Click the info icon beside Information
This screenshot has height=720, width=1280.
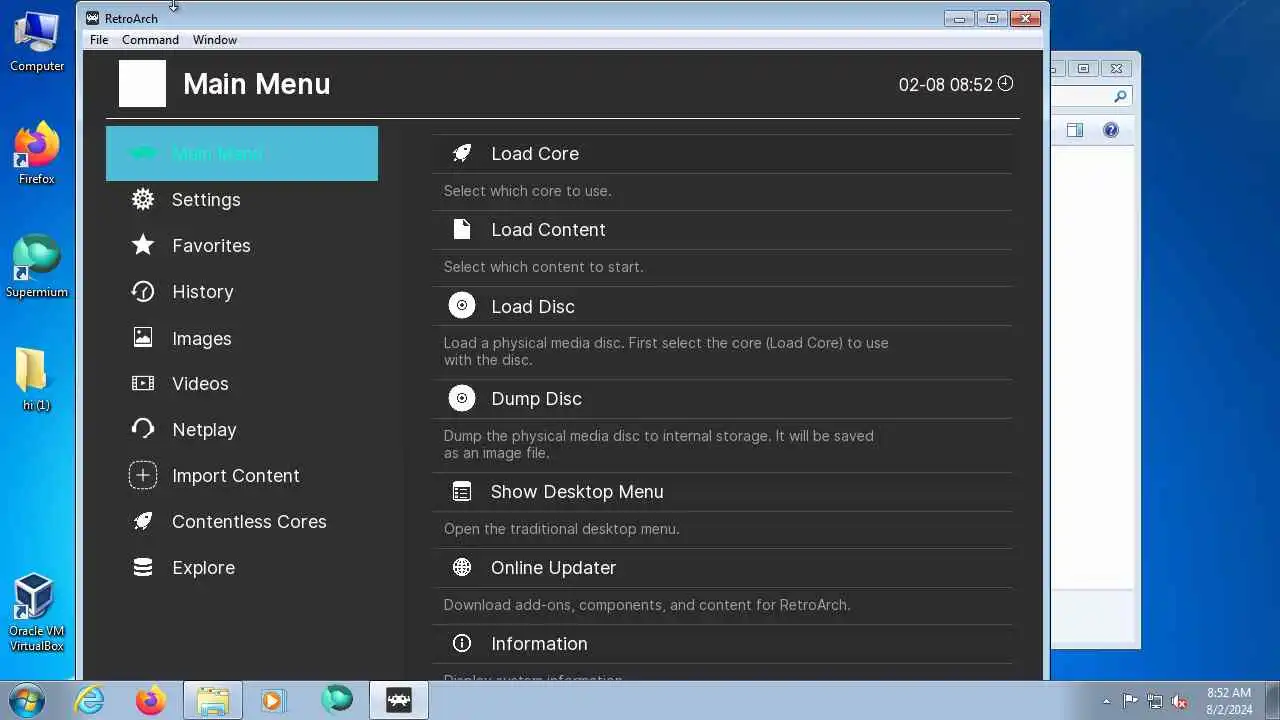pyautogui.click(x=461, y=643)
